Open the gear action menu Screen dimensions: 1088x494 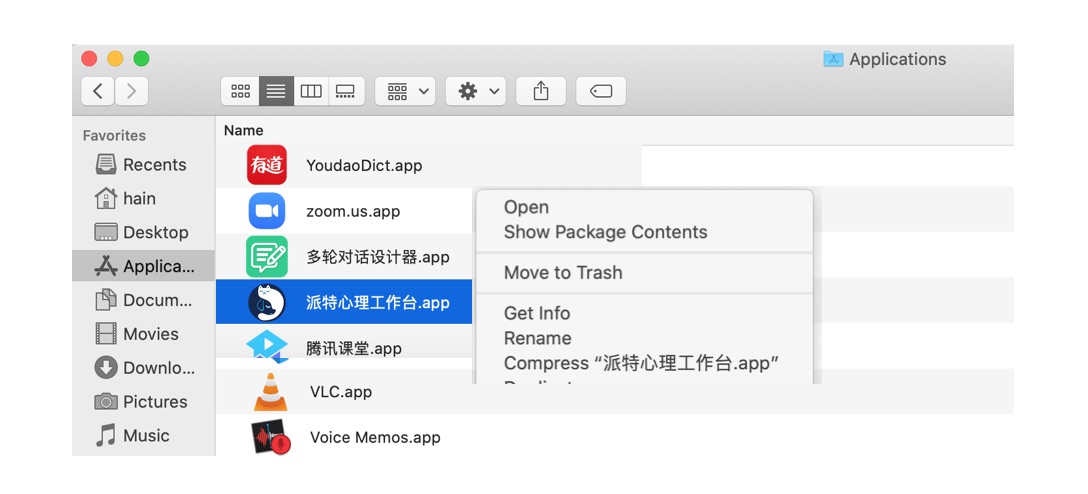pyautogui.click(x=476, y=91)
